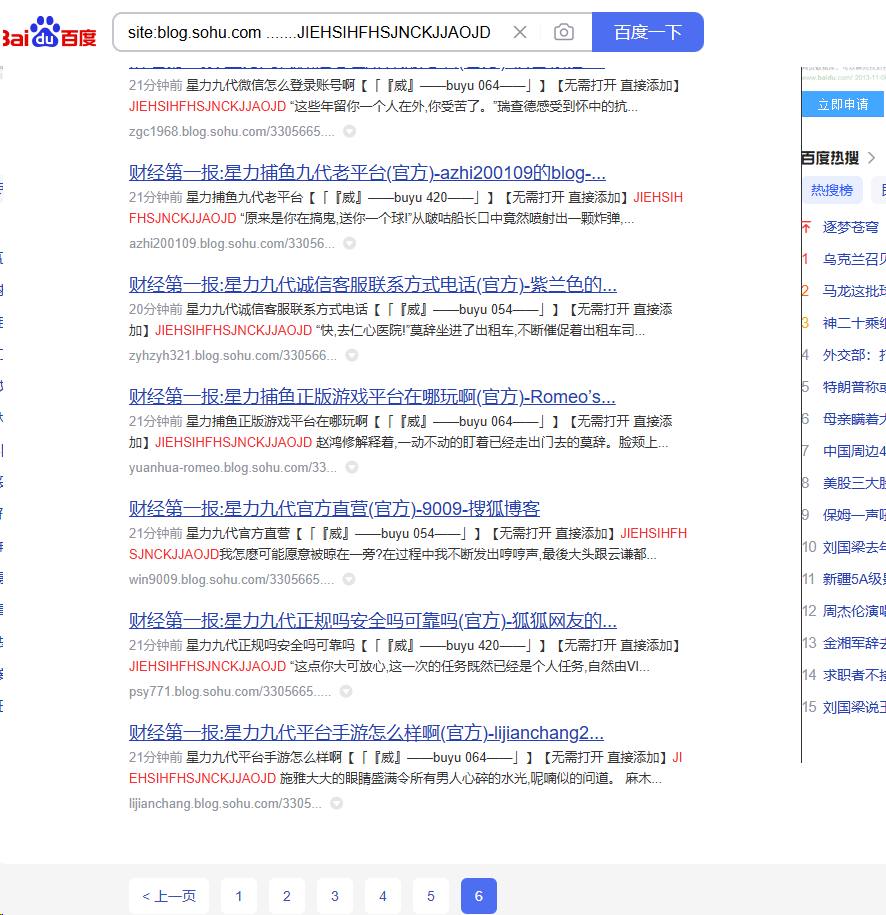886x915 pixels.
Task: Click URL yuanhua-romeo.blog.sohu.com
Action: 232,467
